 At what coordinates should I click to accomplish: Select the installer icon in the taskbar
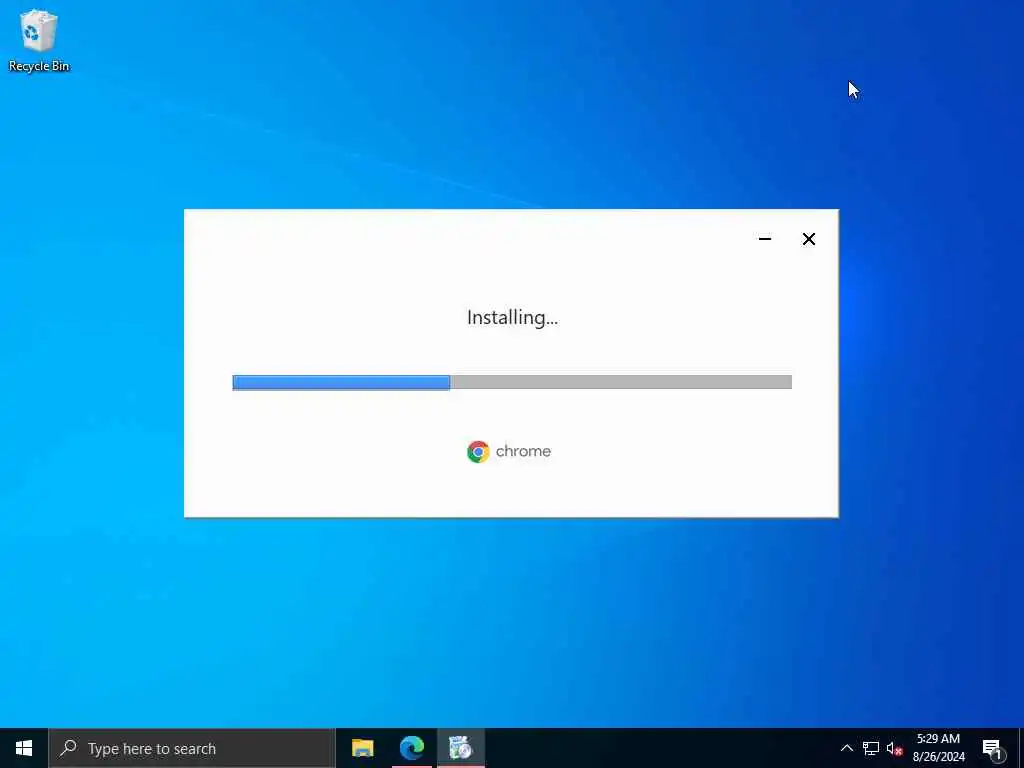[460, 748]
